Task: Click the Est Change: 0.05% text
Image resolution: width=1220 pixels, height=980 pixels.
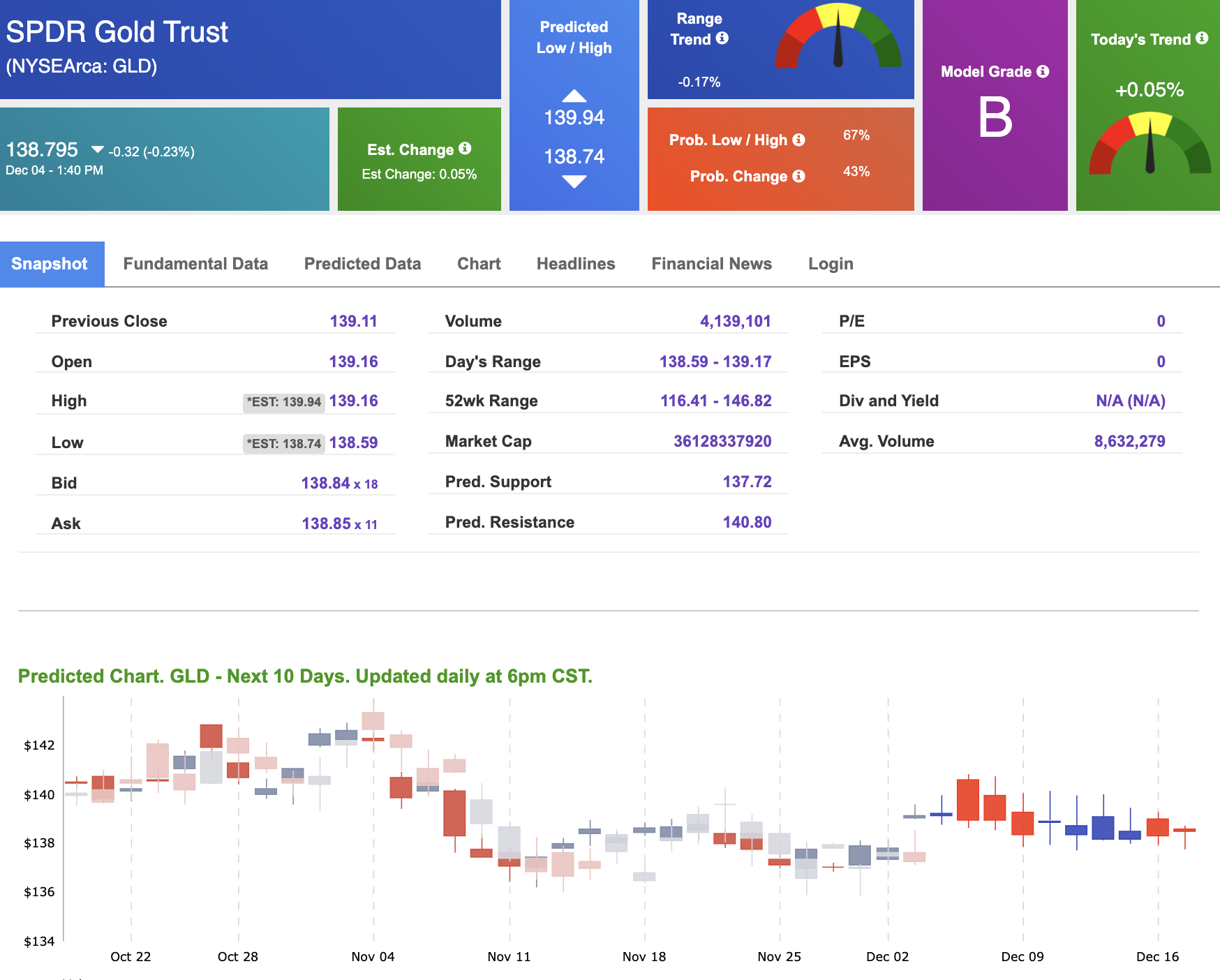Action: click(x=419, y=175)
